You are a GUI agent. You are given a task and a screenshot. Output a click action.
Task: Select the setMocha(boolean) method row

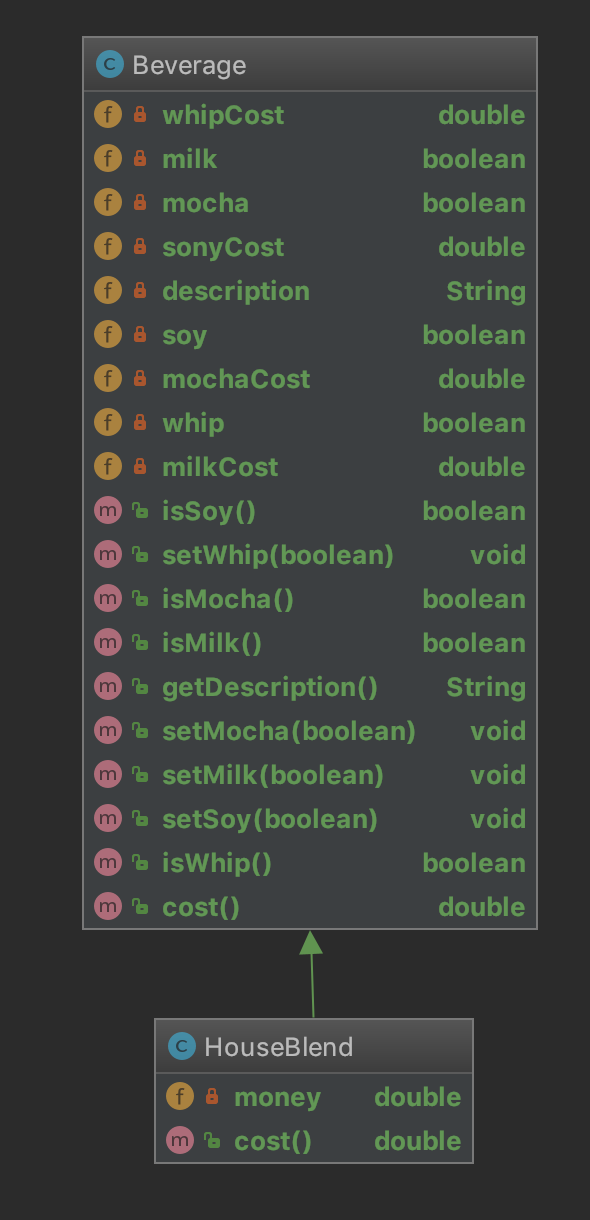coord(310,731)
